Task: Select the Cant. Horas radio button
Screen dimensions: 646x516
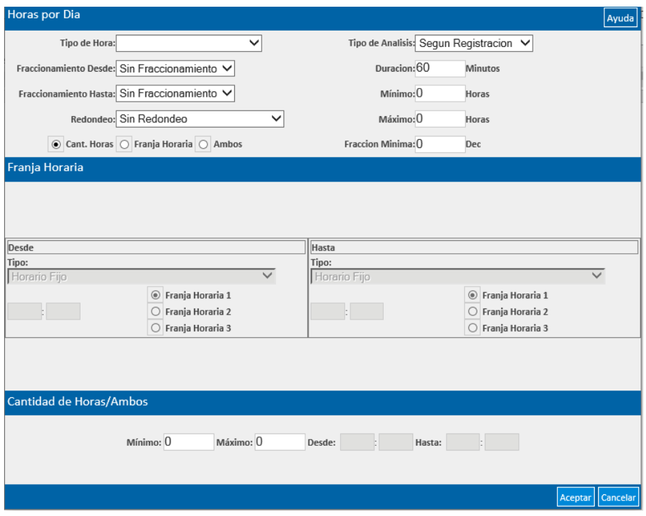Action: 56,144
